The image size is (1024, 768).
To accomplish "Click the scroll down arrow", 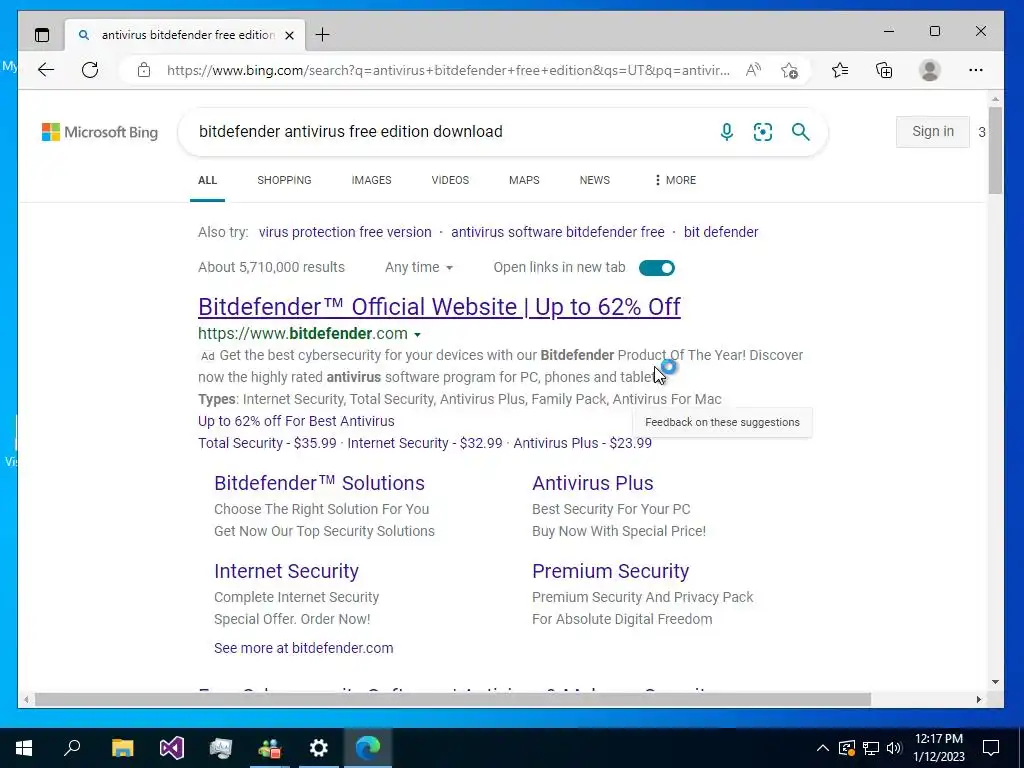I will coord(995,682).
